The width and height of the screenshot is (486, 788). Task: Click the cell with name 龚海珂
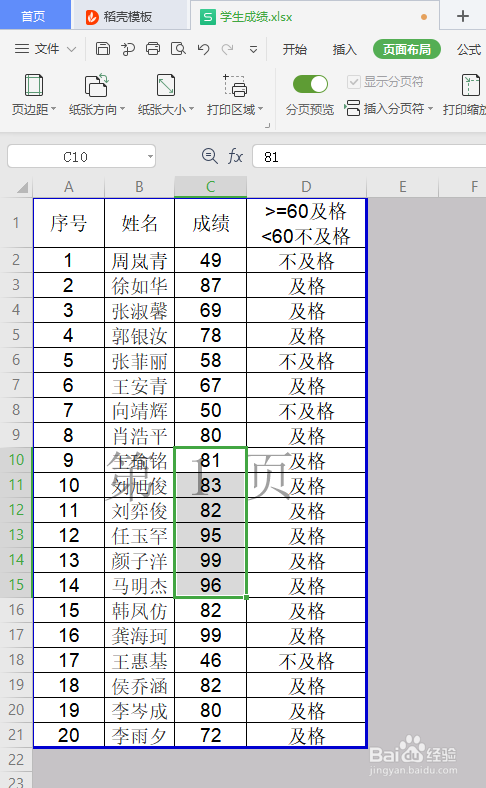coord(139,635)
